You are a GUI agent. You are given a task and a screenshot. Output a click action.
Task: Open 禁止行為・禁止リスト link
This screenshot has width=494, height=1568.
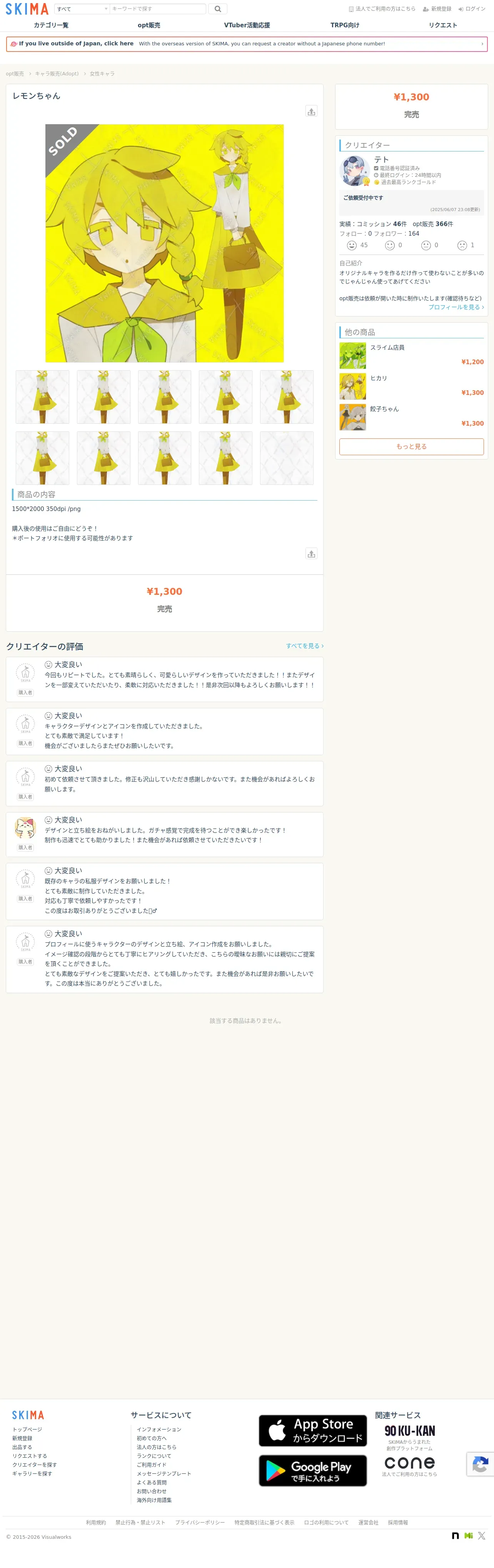pos(140,1522)
